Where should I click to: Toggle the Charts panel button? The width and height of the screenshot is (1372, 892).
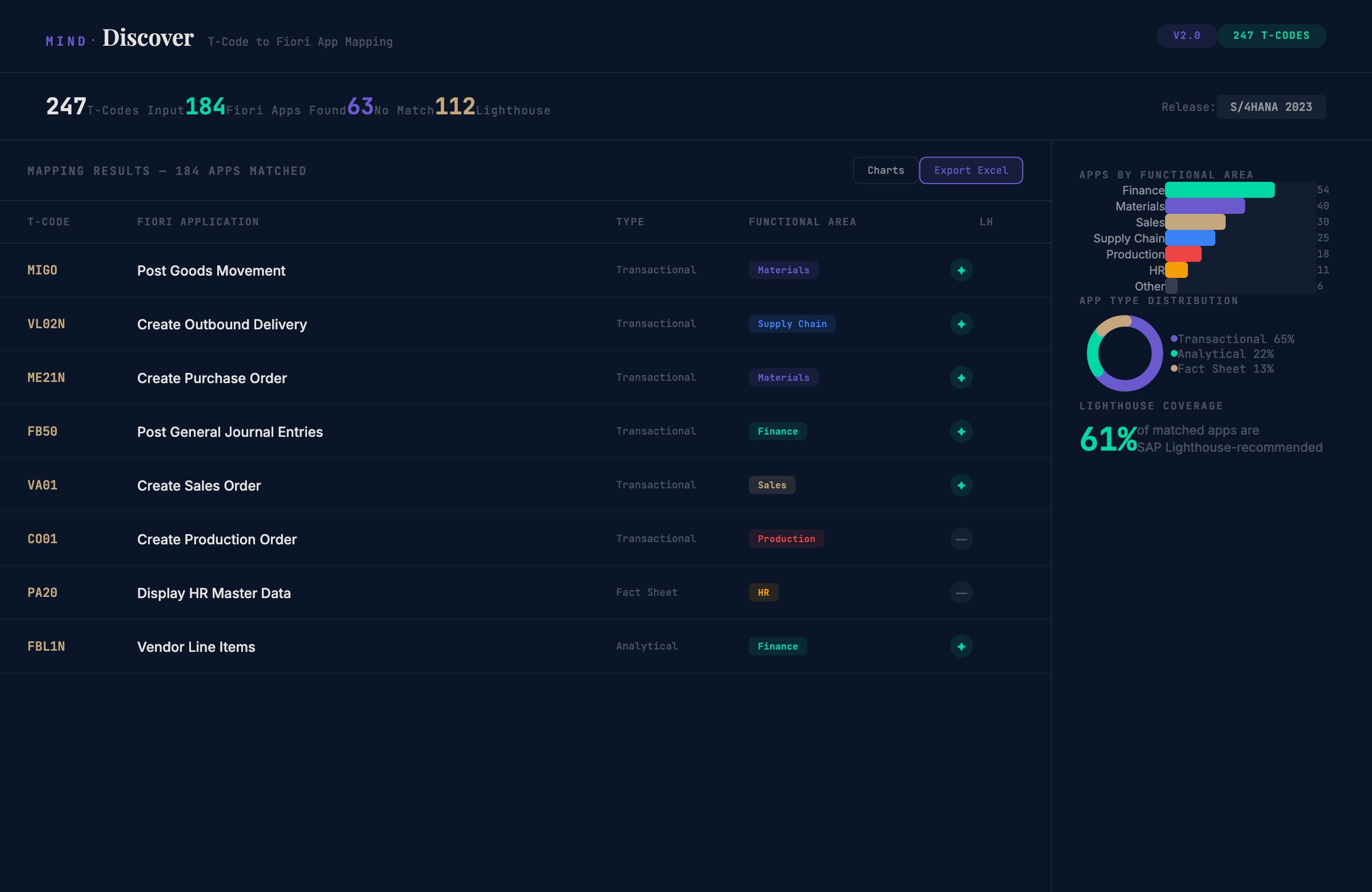pyautogui.click(x=886, y=170)
